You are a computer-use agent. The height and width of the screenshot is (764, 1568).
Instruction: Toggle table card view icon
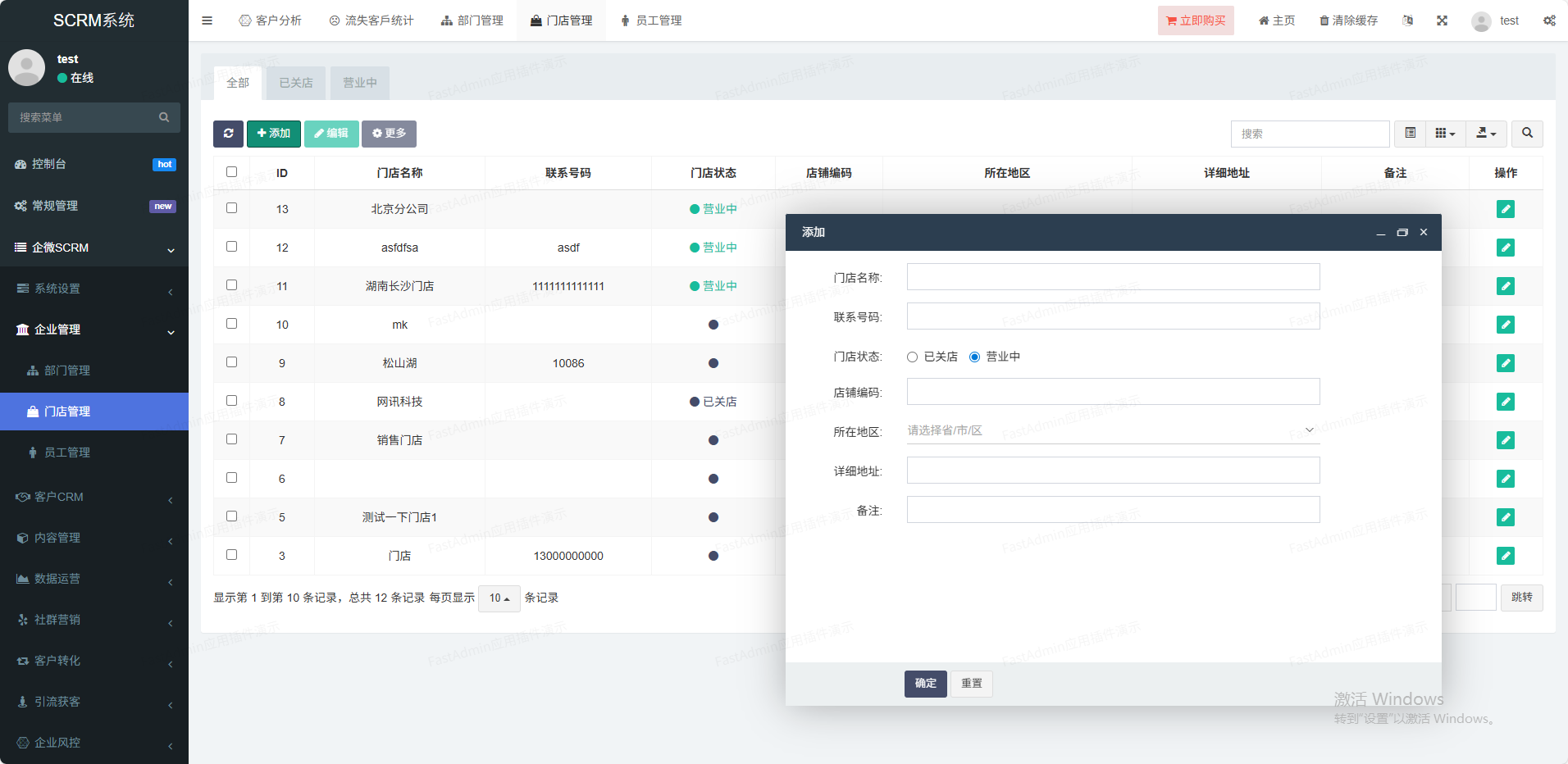pyautogui.click(x=1410, y=134)
